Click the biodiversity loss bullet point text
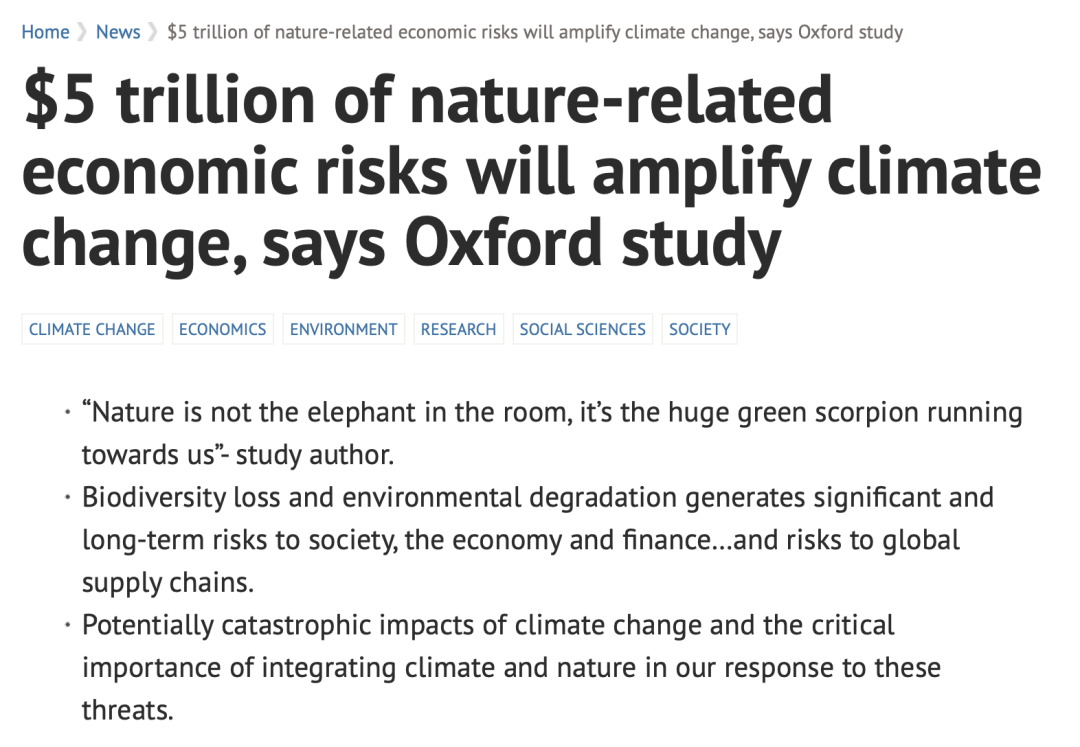The width and height of the screenshot is (1080, 747). pos(538,540)
